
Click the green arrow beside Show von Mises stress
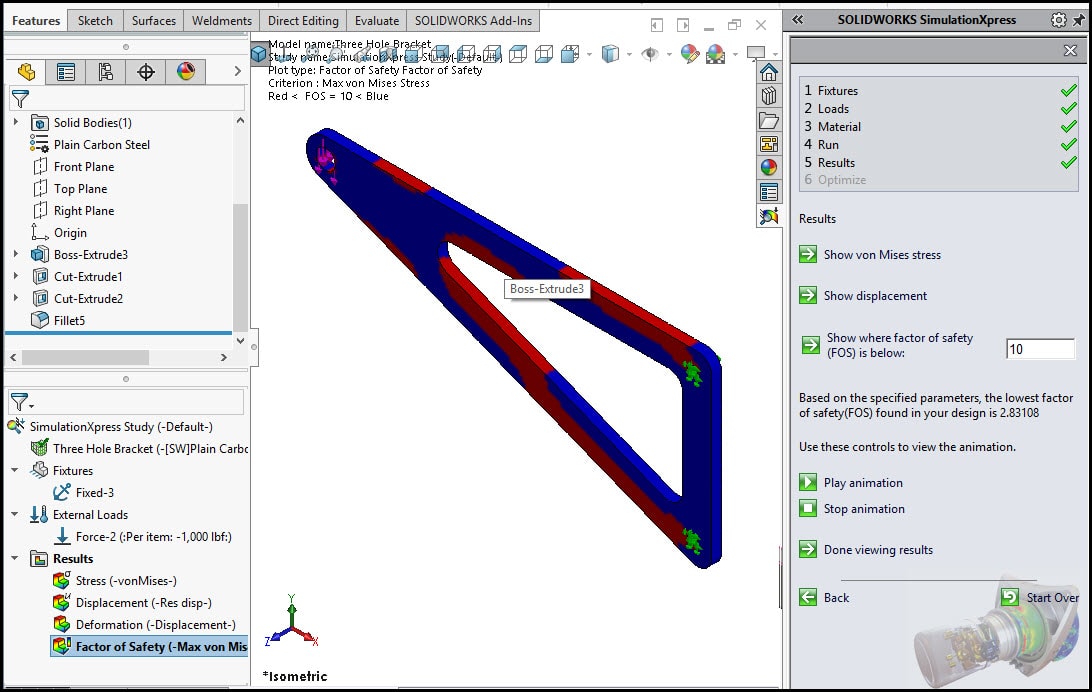point(808,254)
